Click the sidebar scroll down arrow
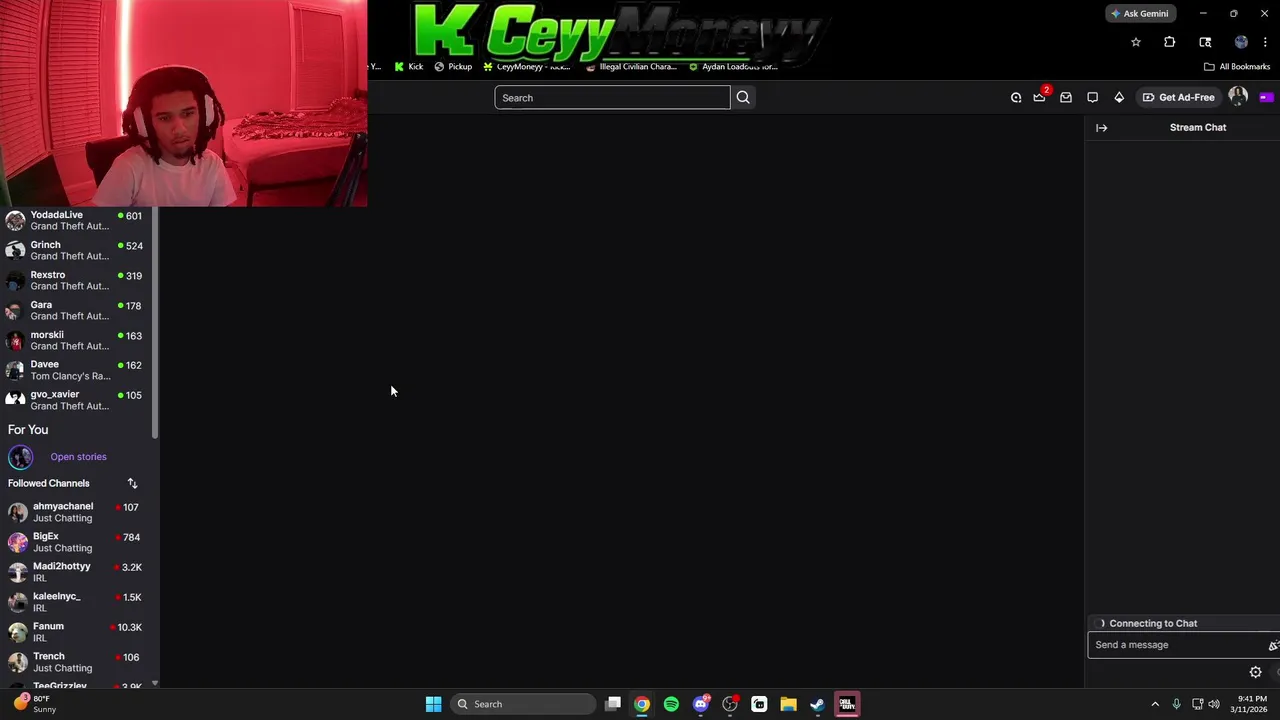Viewport: 1280px width, 720px height. point(155,684)
